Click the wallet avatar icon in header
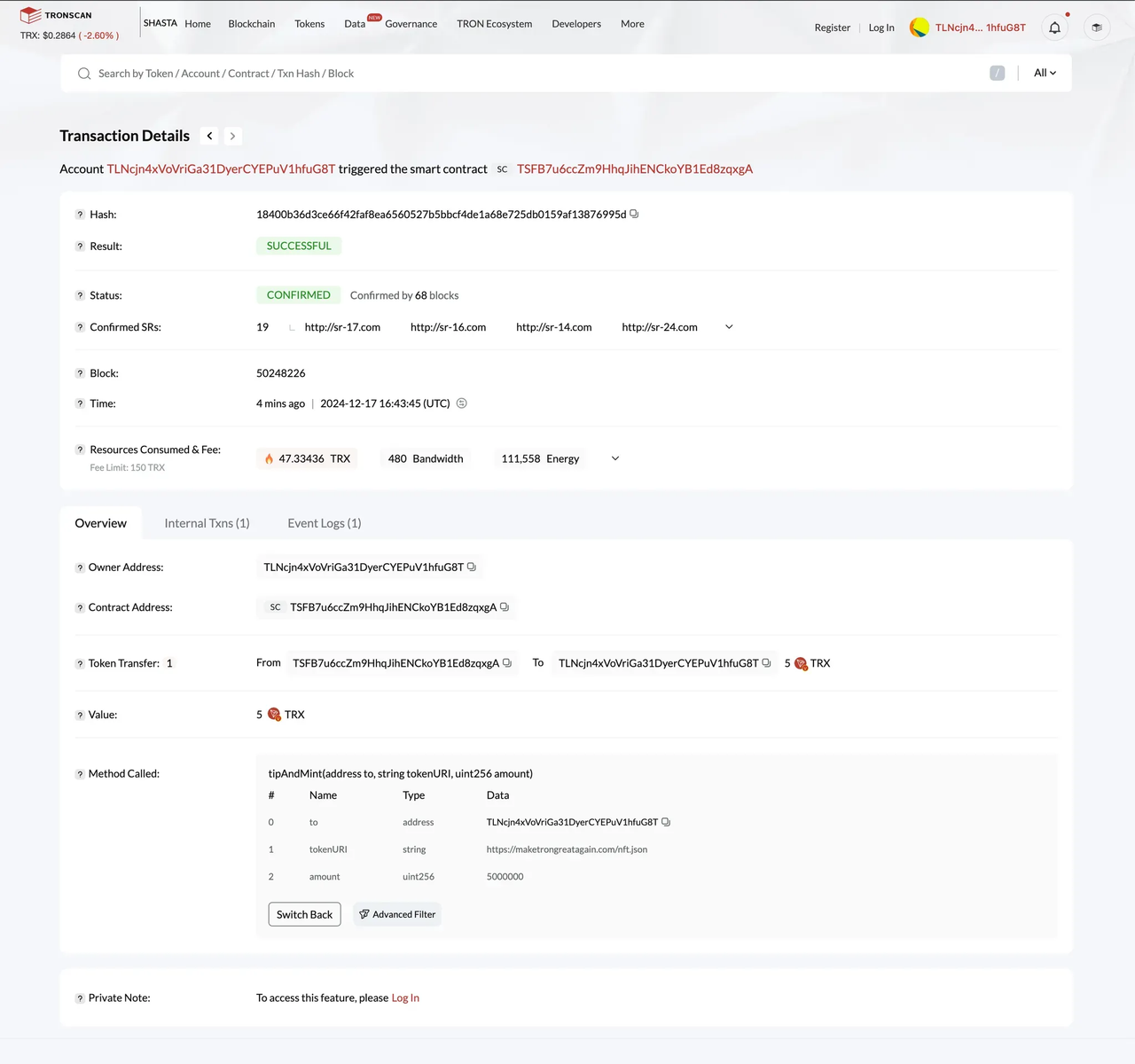Screen dimensions: 1135x1064 click(x=920, y=27)
